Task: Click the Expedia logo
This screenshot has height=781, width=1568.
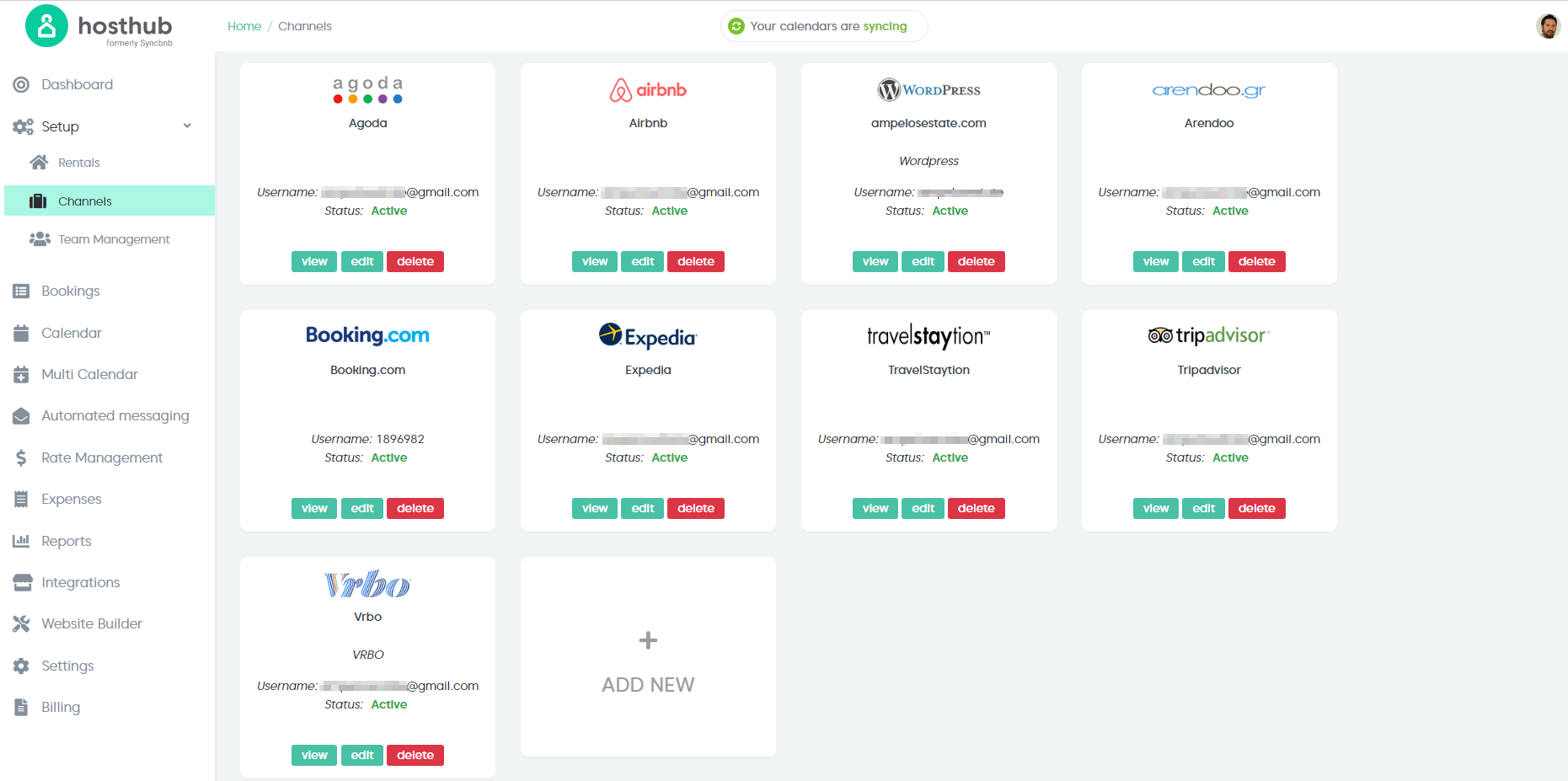Action: tap(648, 336)
